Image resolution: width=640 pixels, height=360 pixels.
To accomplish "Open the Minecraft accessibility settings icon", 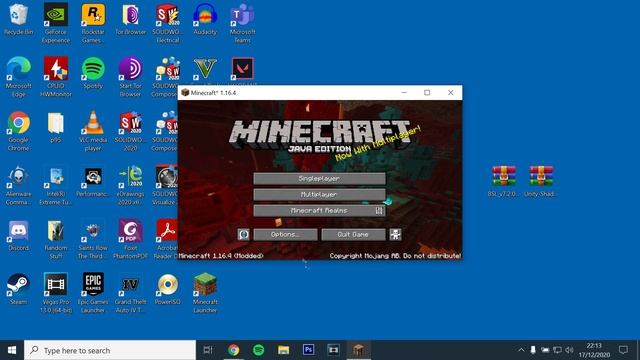I will click(x=395, y=234).
